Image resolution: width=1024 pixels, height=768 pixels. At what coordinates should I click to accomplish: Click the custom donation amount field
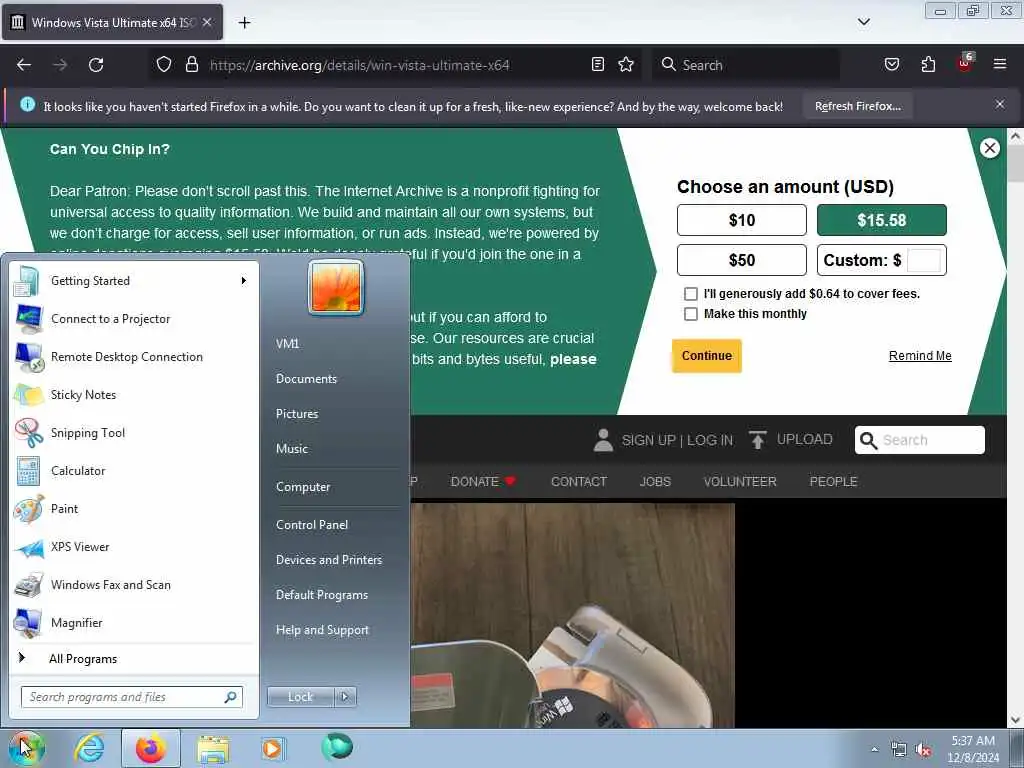pos(924,260)
